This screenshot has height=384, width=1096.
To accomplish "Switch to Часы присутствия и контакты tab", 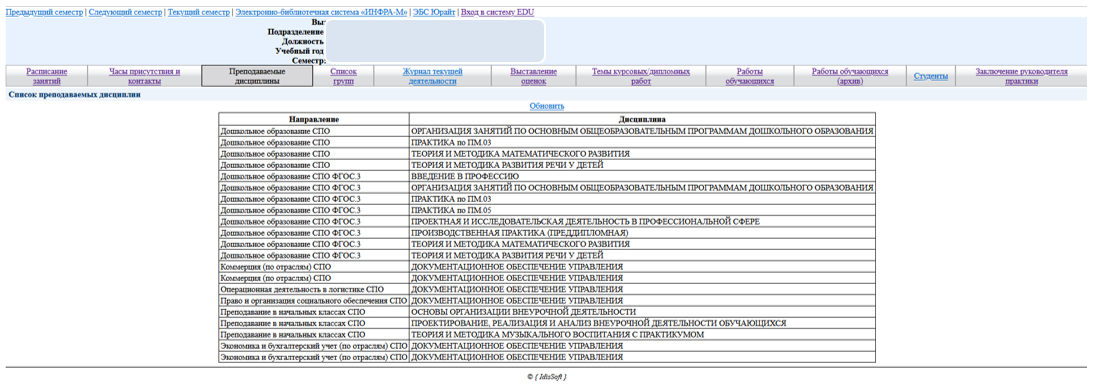I will (145, 76).
